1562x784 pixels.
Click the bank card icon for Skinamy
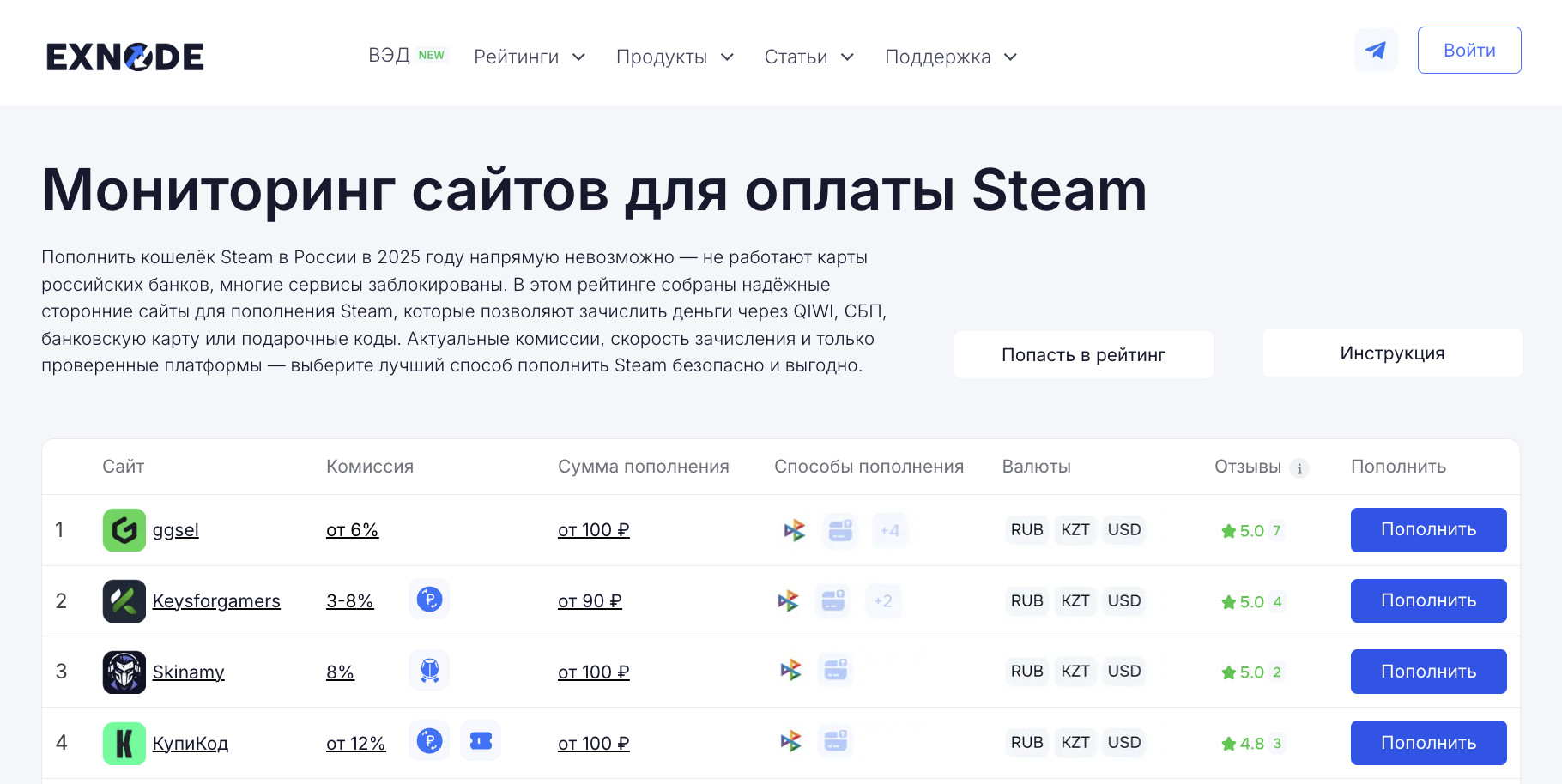[836, 669]
